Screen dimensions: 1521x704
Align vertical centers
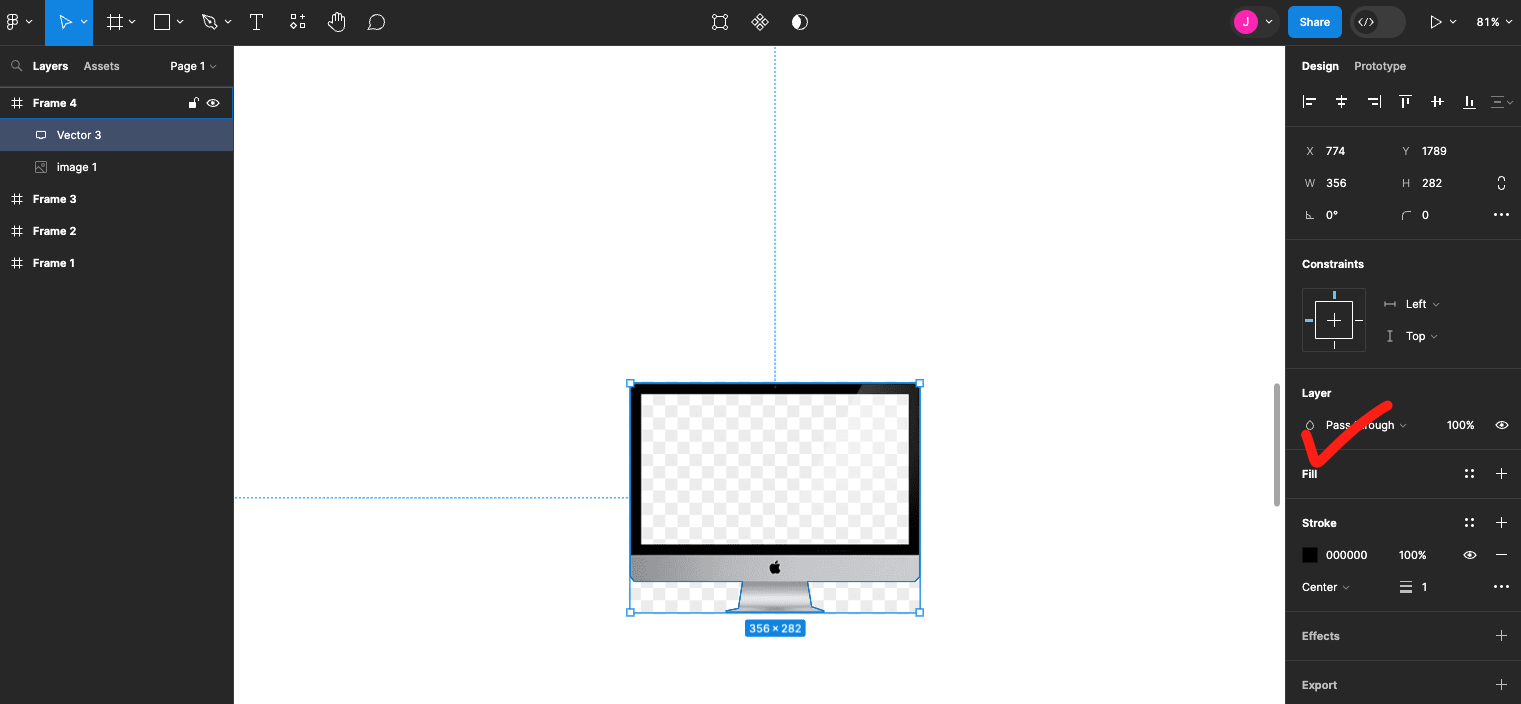coord(1437,101)
